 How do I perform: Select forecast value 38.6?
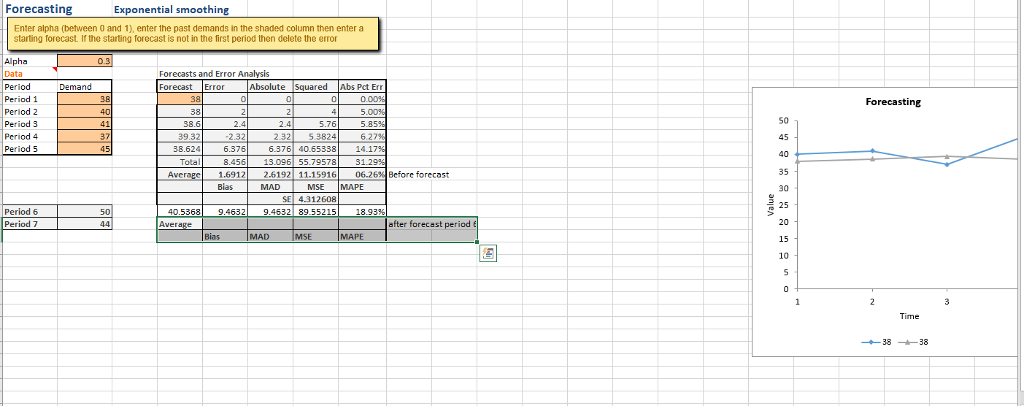pyautogui.click(x=180, y=124)
